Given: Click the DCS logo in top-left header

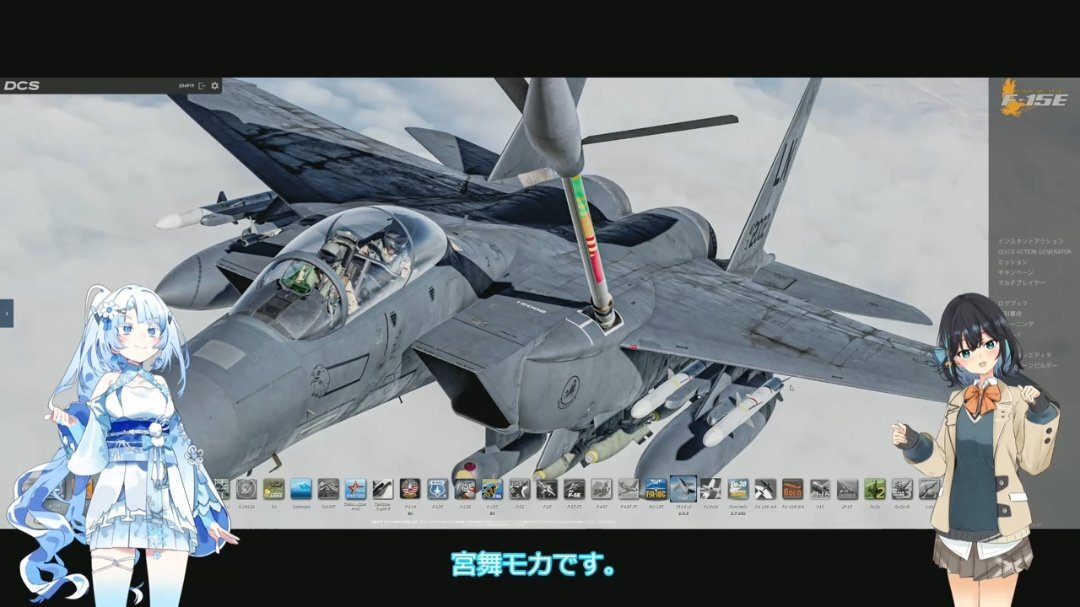Looking at the screenshot, I should point(21,85).
